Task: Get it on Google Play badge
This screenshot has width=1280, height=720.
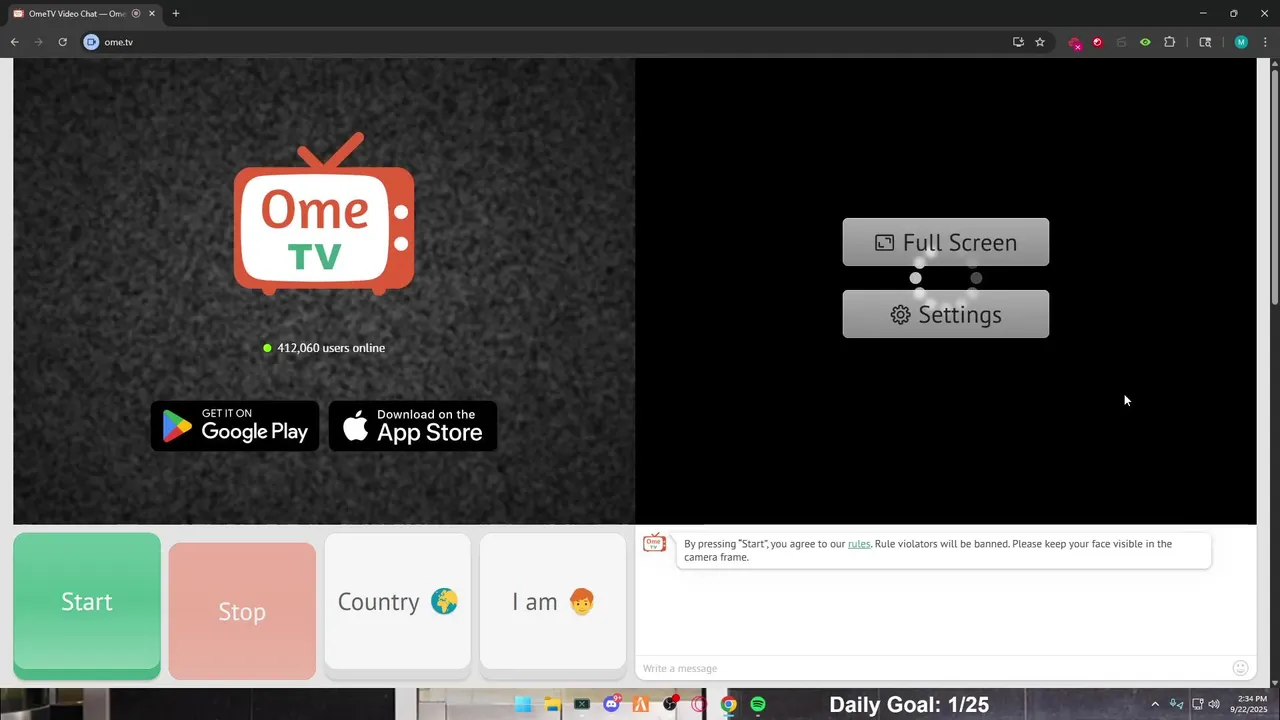Action: pyautogui.click(x=235, y=426)
